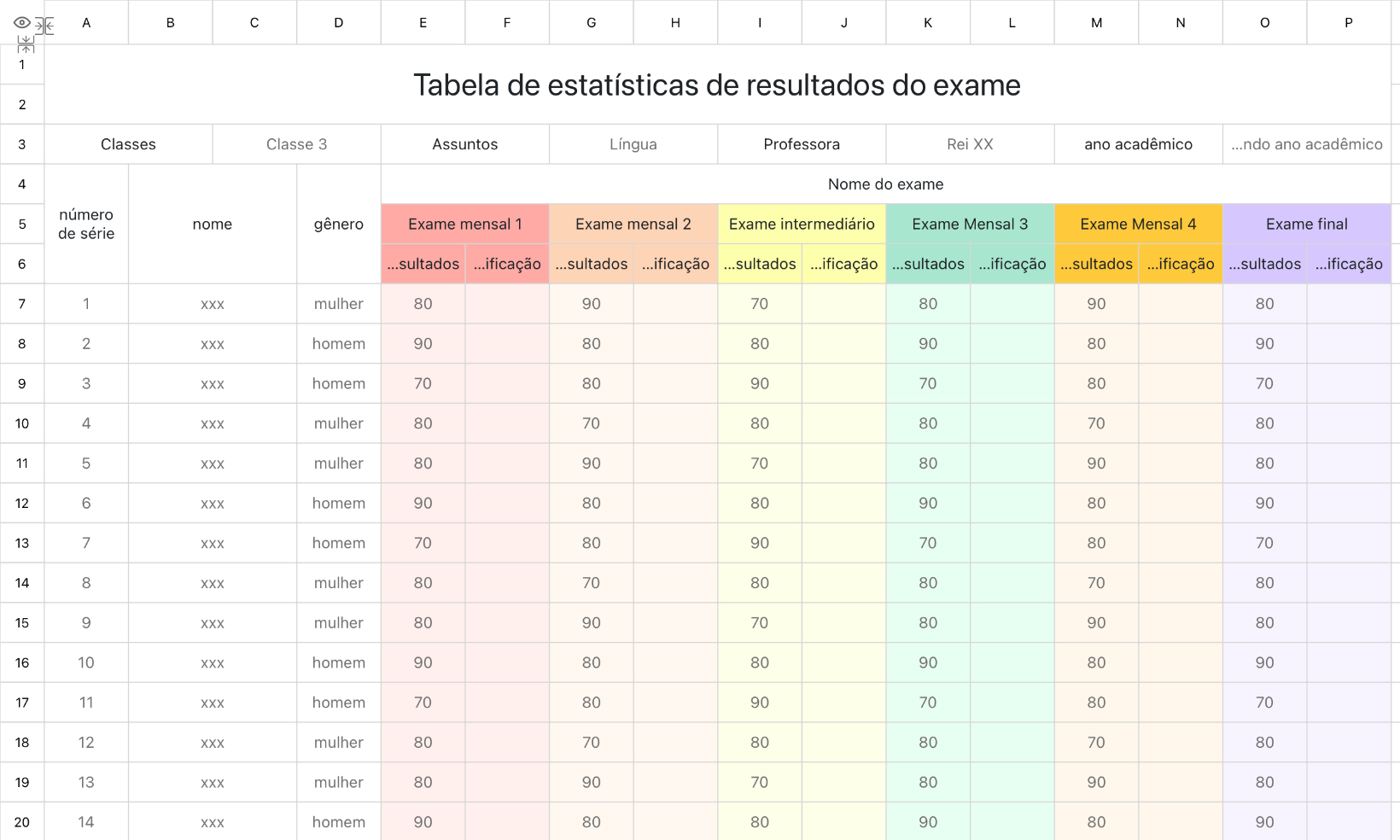Image resolution: width=1400 pixels, height=840 pixels.
Task: Toggle the eye visibility icon
Action: point(22,23)
